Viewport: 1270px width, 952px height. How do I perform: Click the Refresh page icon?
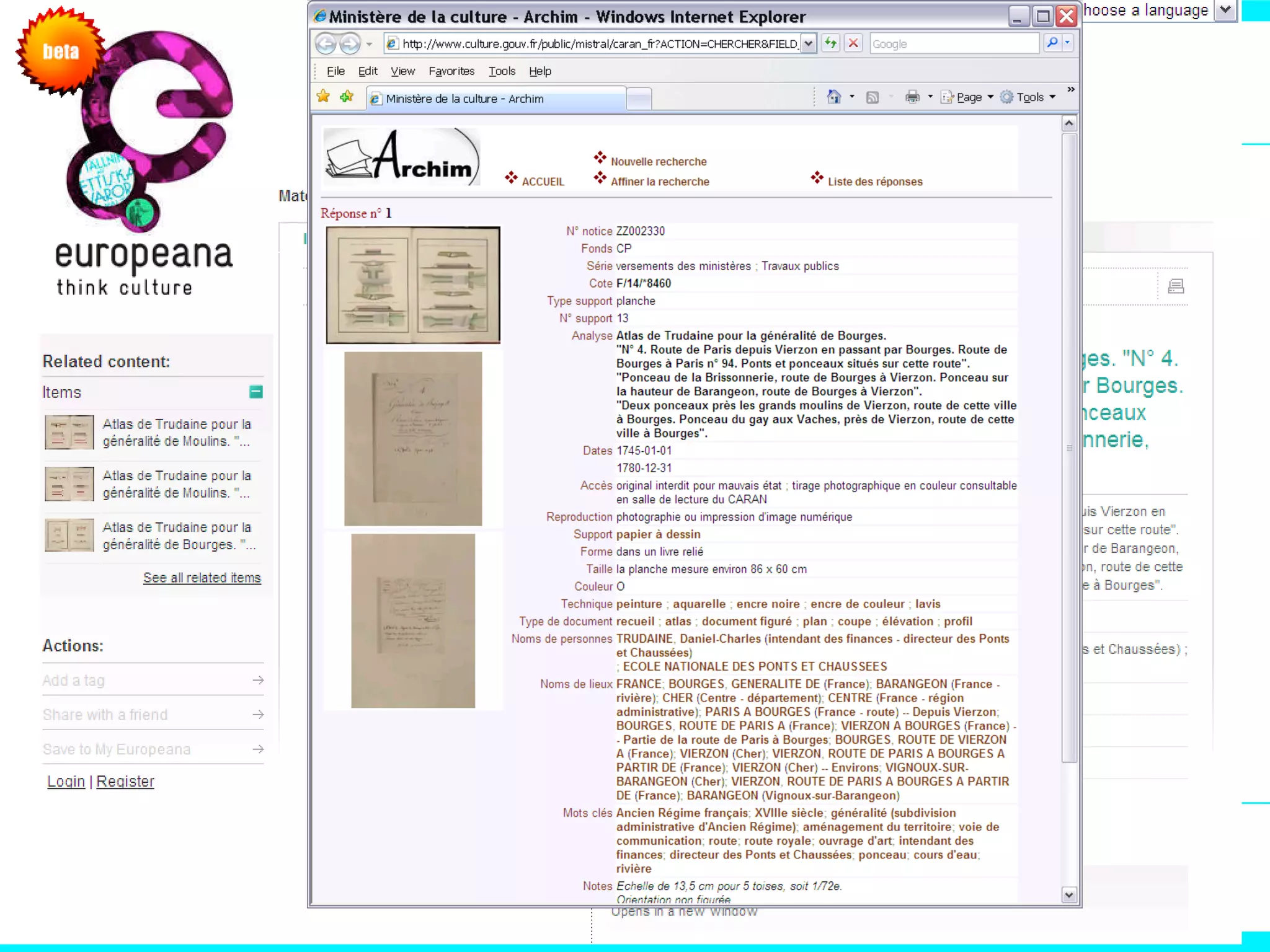(x=830, y=43)
